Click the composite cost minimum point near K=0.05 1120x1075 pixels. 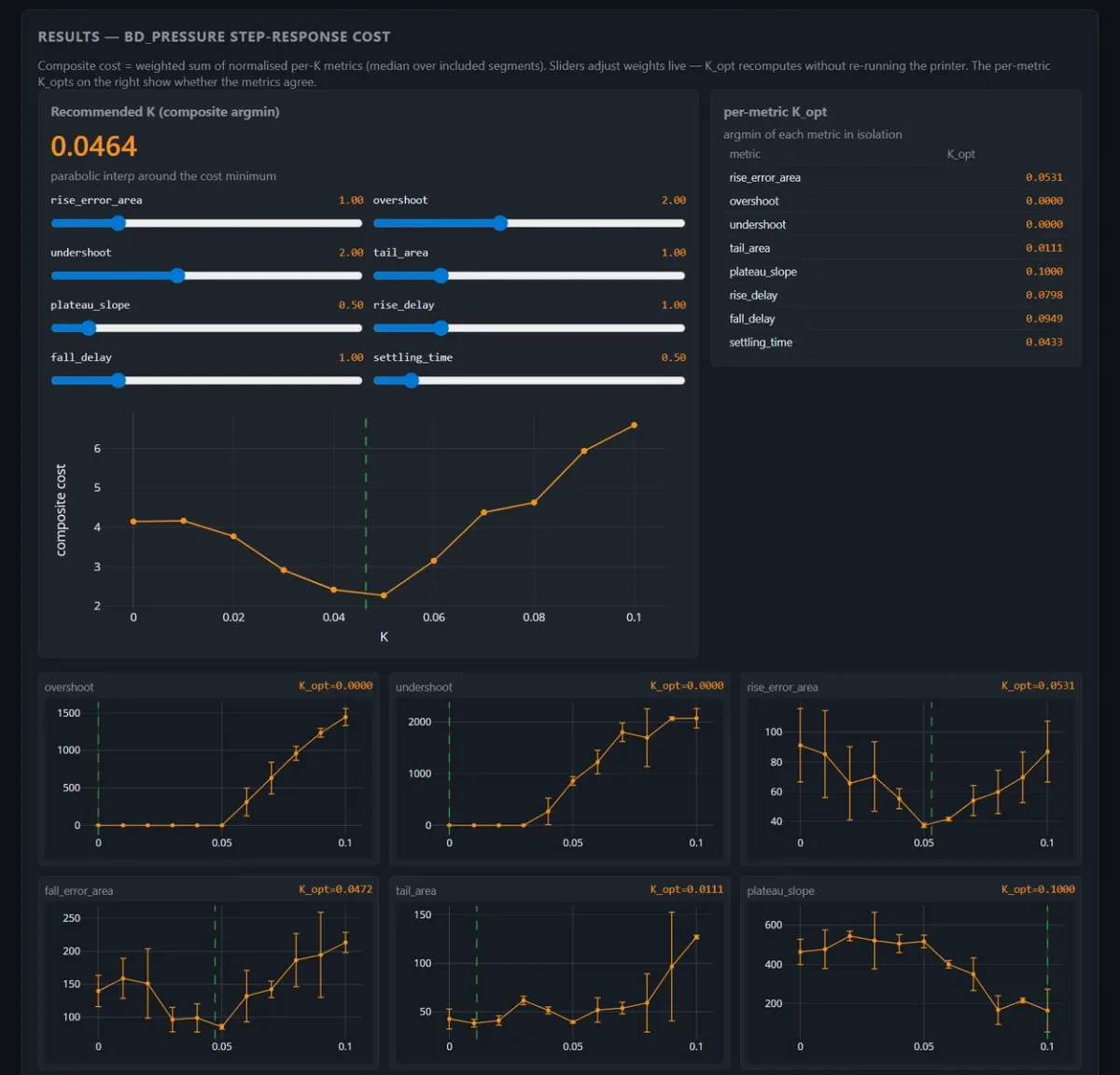384,595
